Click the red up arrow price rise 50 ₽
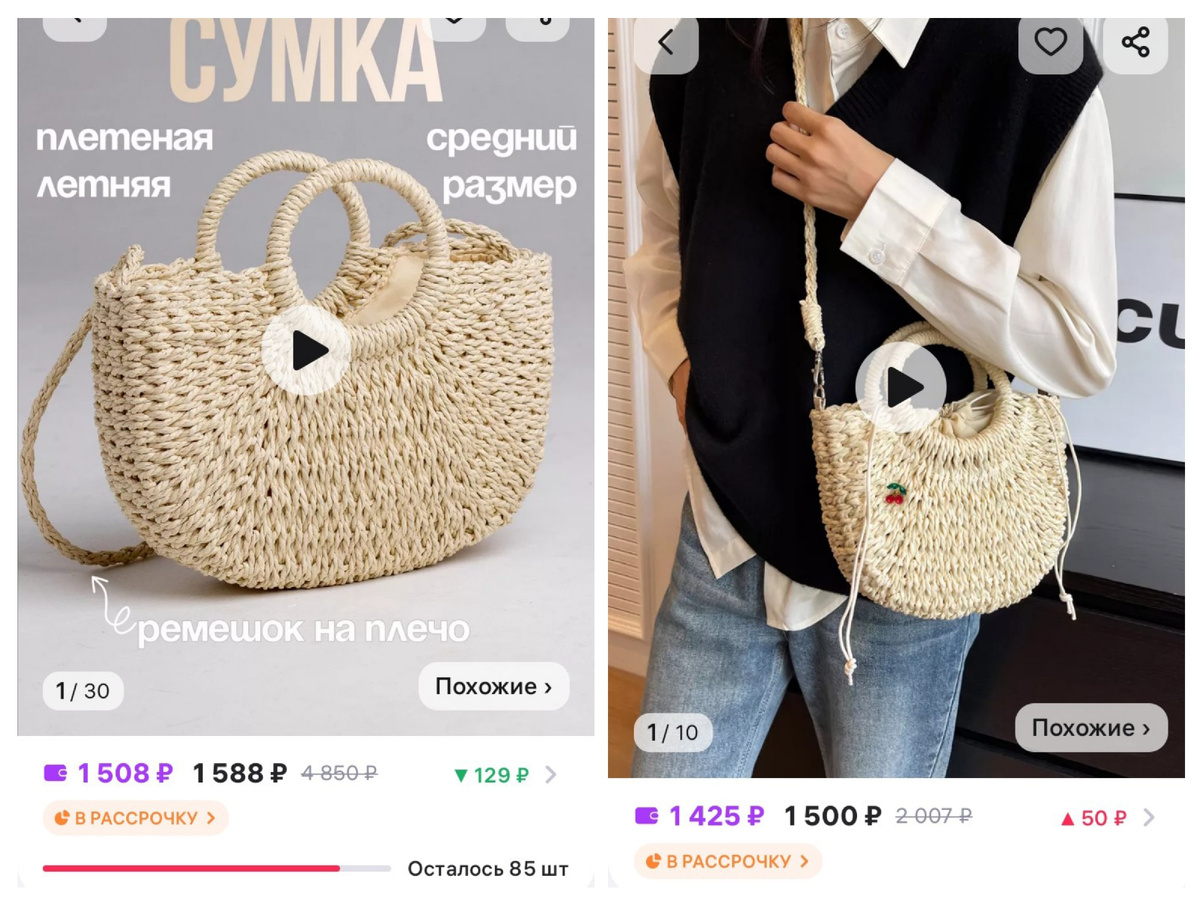 (1093, 818)
